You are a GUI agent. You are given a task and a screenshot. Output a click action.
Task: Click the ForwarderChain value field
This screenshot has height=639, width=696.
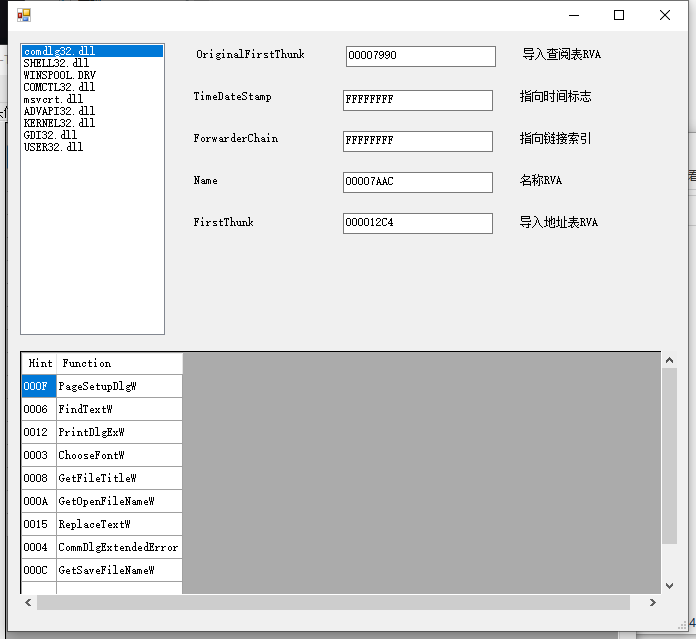coord(418,141)
